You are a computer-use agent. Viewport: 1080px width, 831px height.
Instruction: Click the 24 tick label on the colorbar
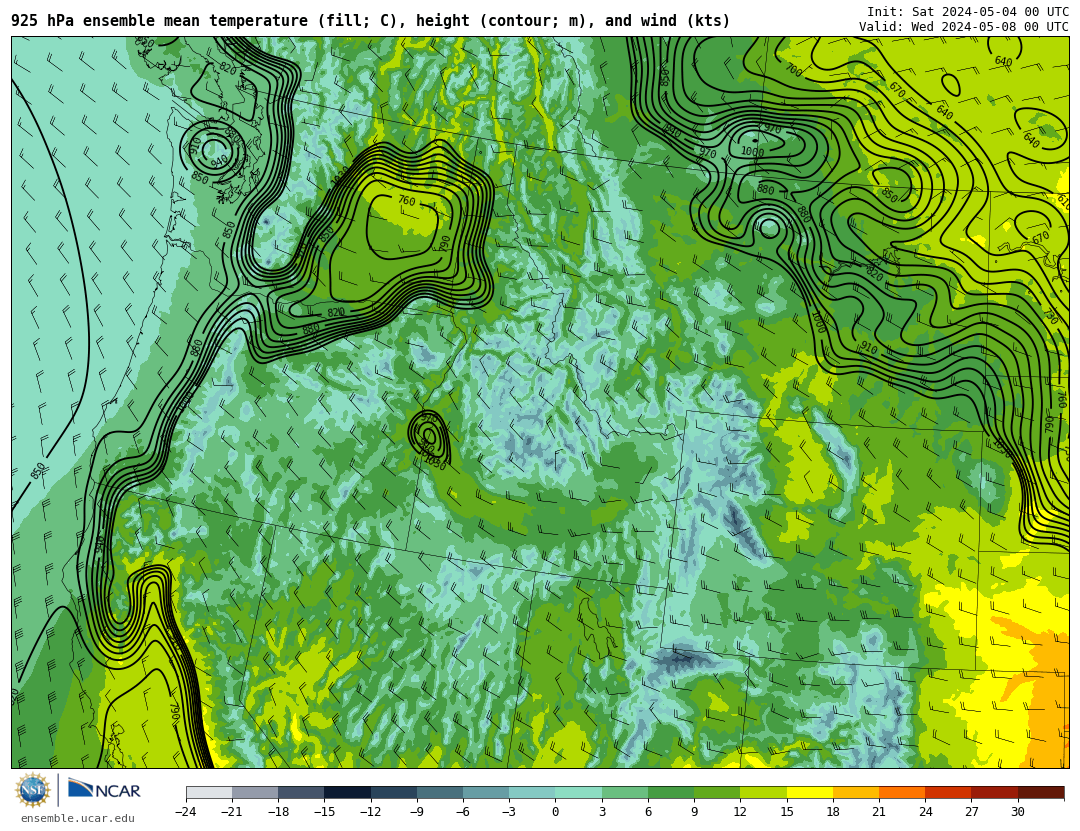pos(925,812)
